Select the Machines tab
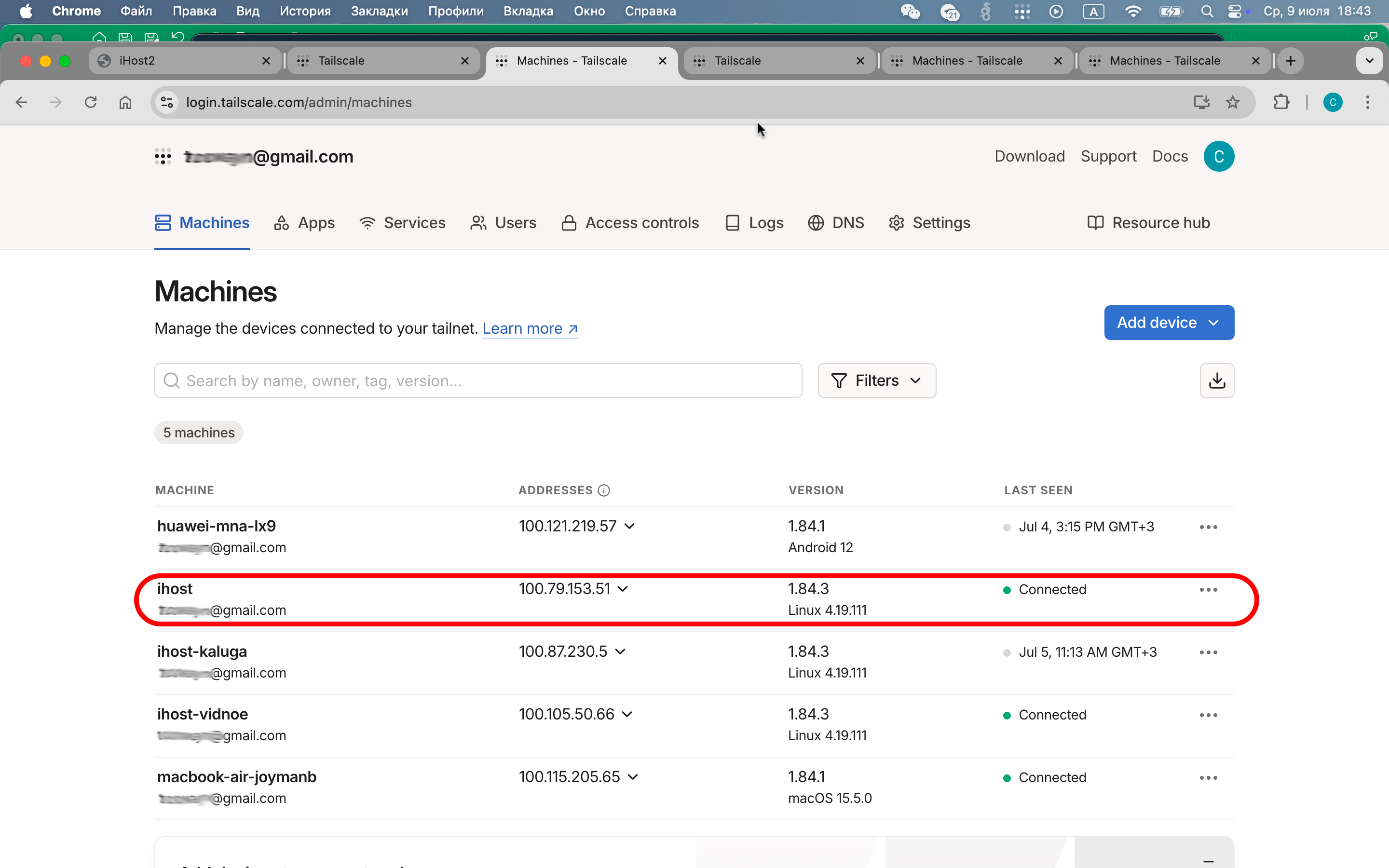The height and width of the screenshot is (868, 1389). click(202, 223)
